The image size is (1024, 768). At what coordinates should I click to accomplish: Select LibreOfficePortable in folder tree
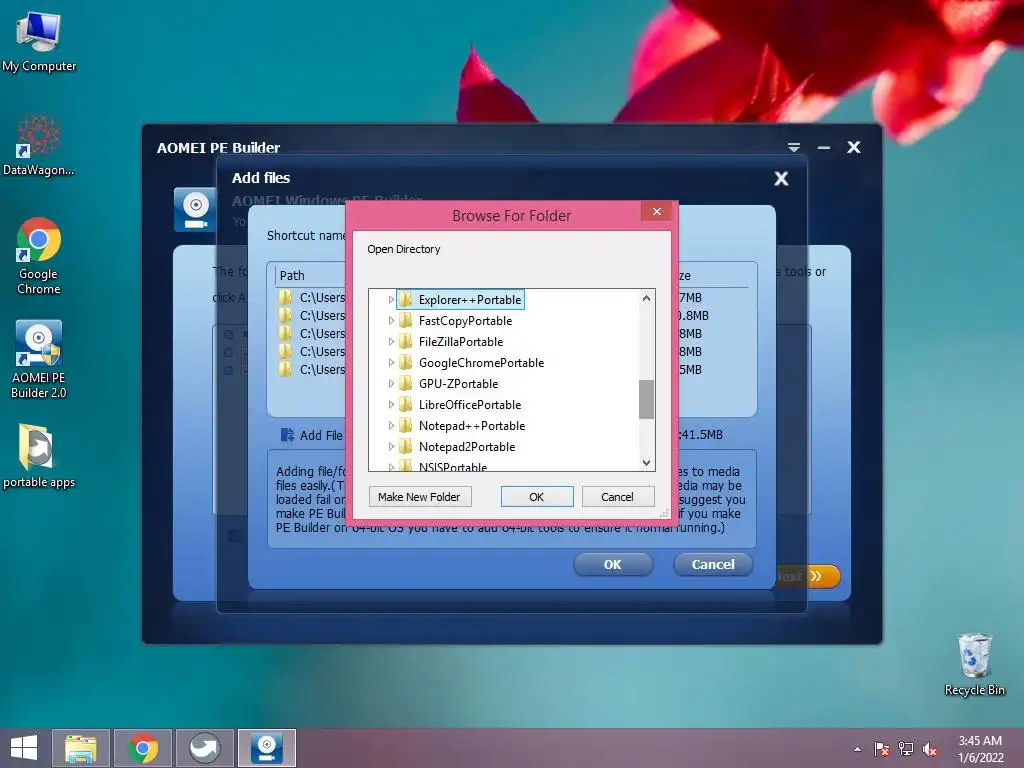click(x=470, y=404)
